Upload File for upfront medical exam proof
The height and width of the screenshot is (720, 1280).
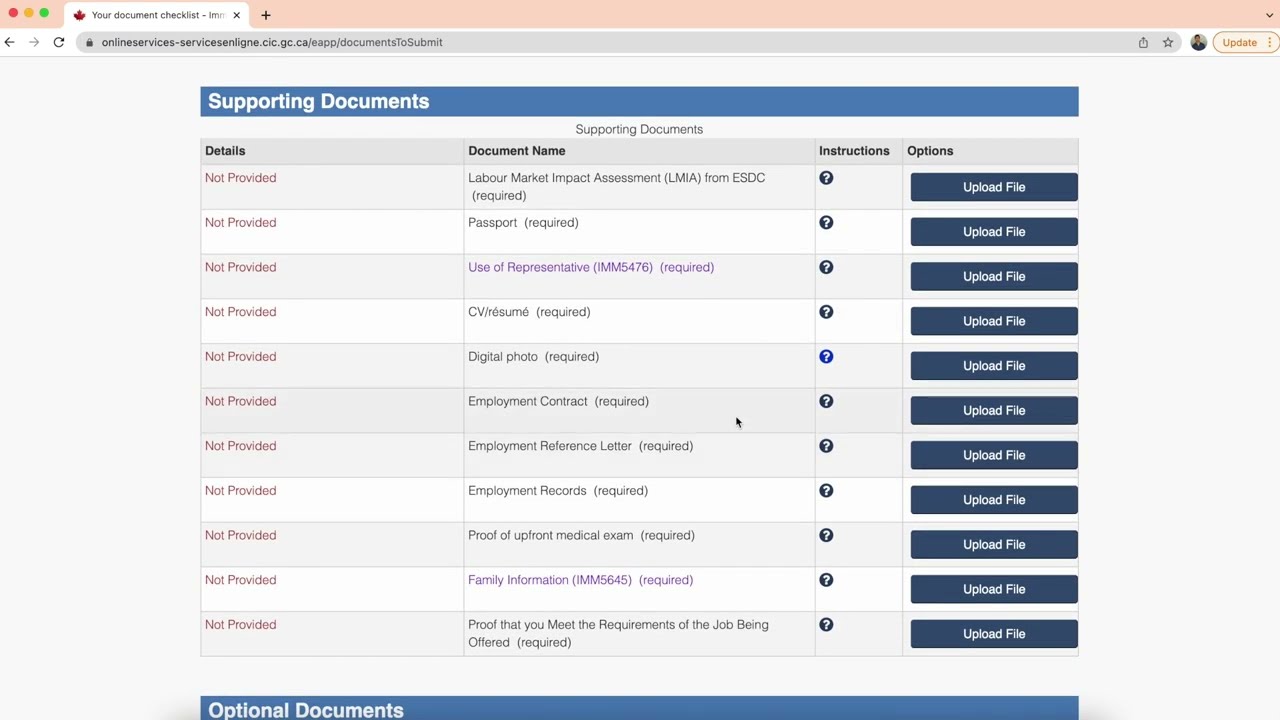[x=994, y=544]
